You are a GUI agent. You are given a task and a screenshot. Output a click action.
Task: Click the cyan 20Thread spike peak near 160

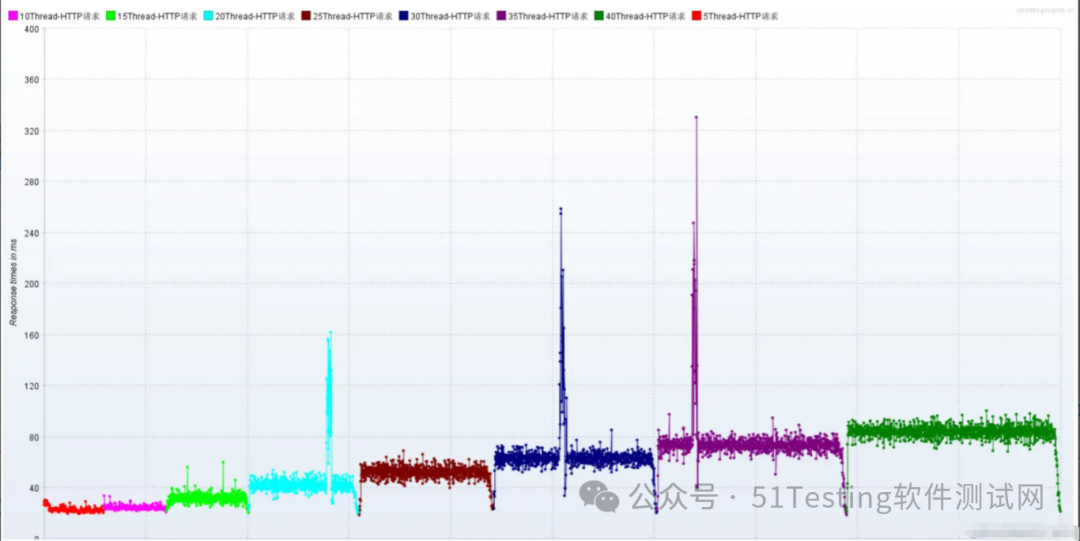click(x=331, y=332)
